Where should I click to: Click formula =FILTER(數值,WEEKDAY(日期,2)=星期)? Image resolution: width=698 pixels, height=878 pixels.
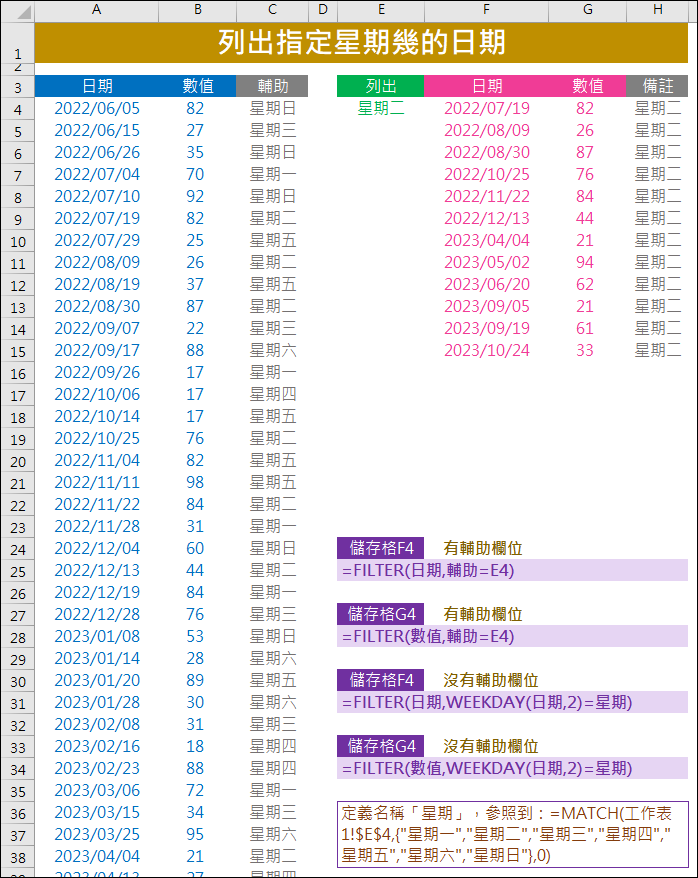click(x=512, y=768)
